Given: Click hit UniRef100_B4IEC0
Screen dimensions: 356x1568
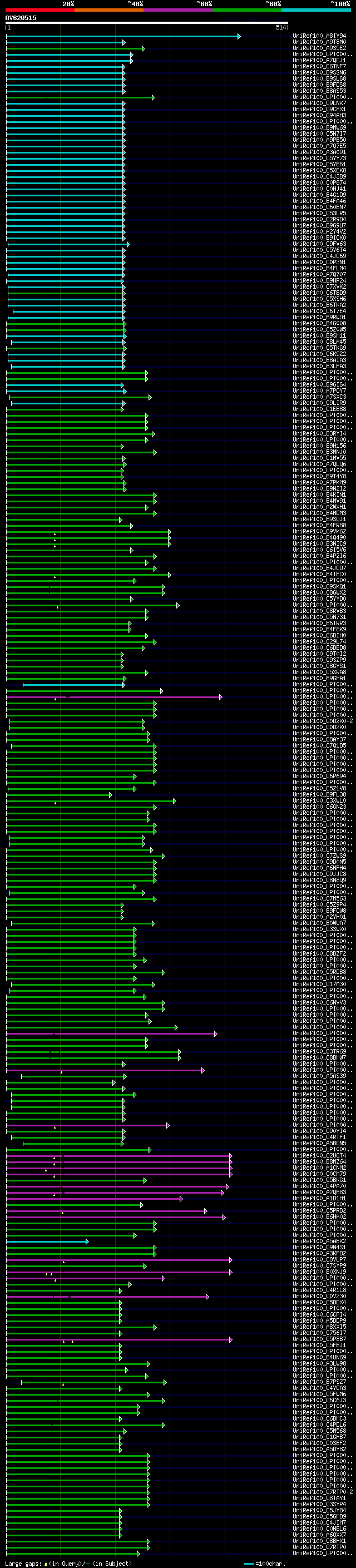Looking at the screenshot, I should [x=319, y=574].
